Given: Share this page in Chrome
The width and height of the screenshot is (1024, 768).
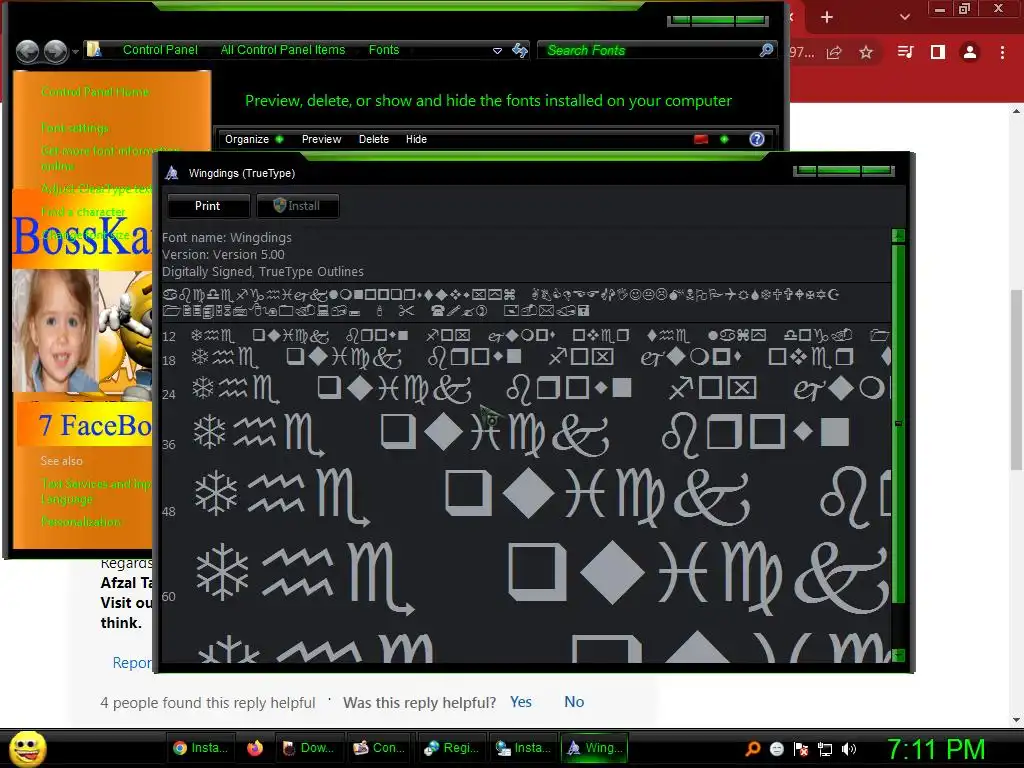Looking at the screenshot, I should [834, 52].
